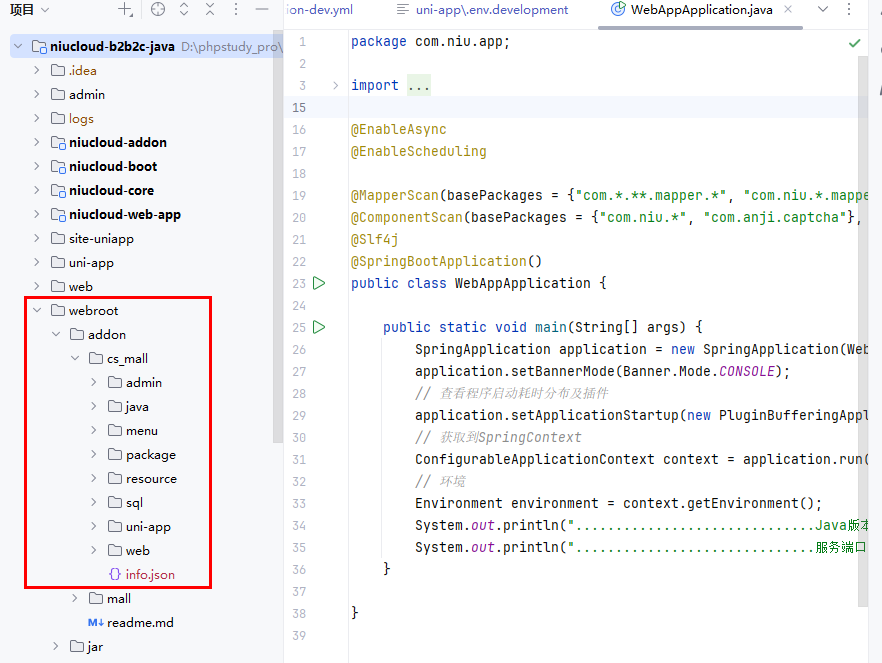Expand the niucloud-core module folder

point(37,190)
